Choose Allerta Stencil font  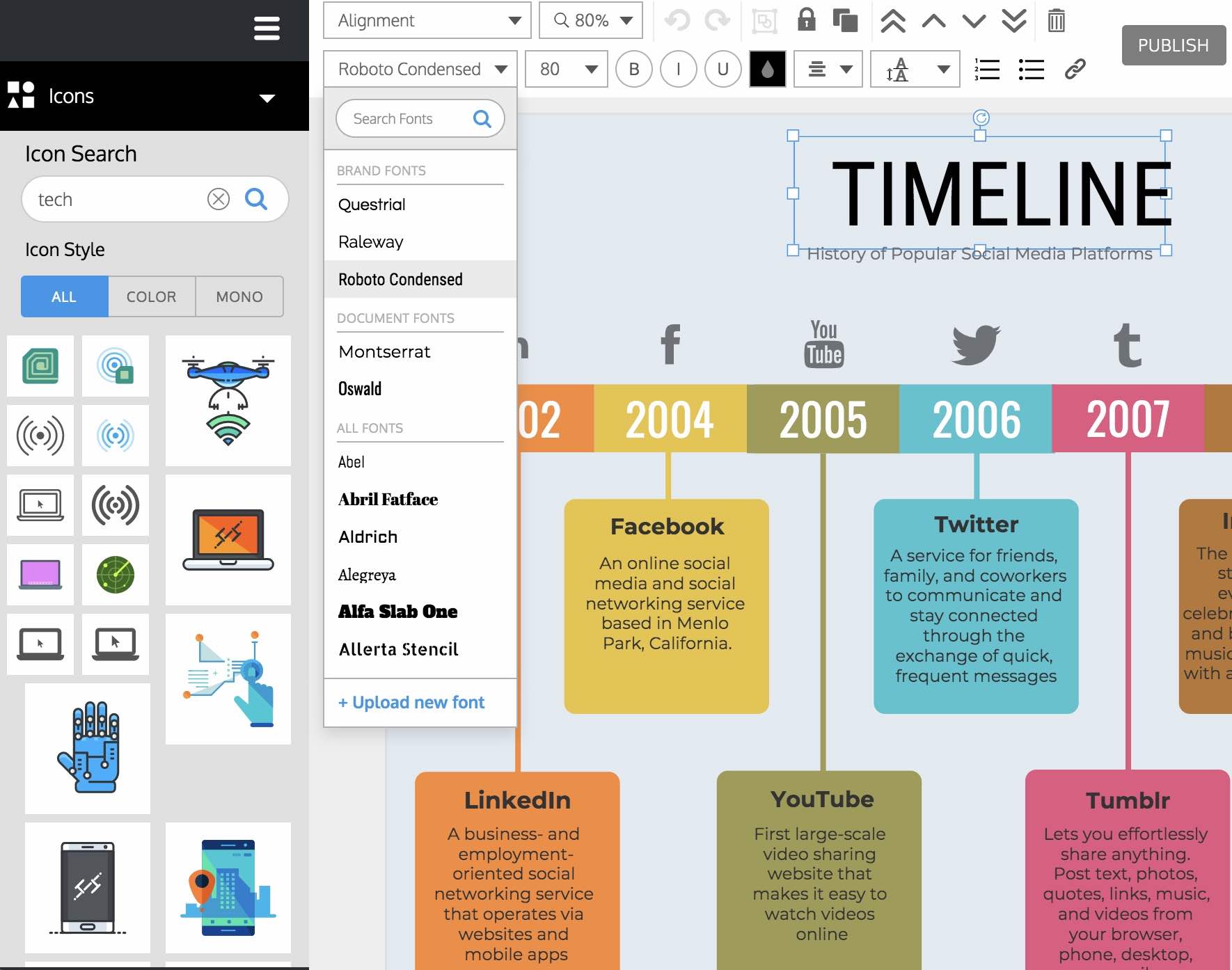(x=420, y=649)
